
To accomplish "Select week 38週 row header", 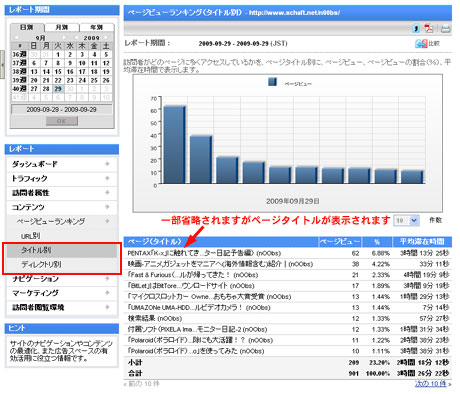I will click(x=19, y=72).
